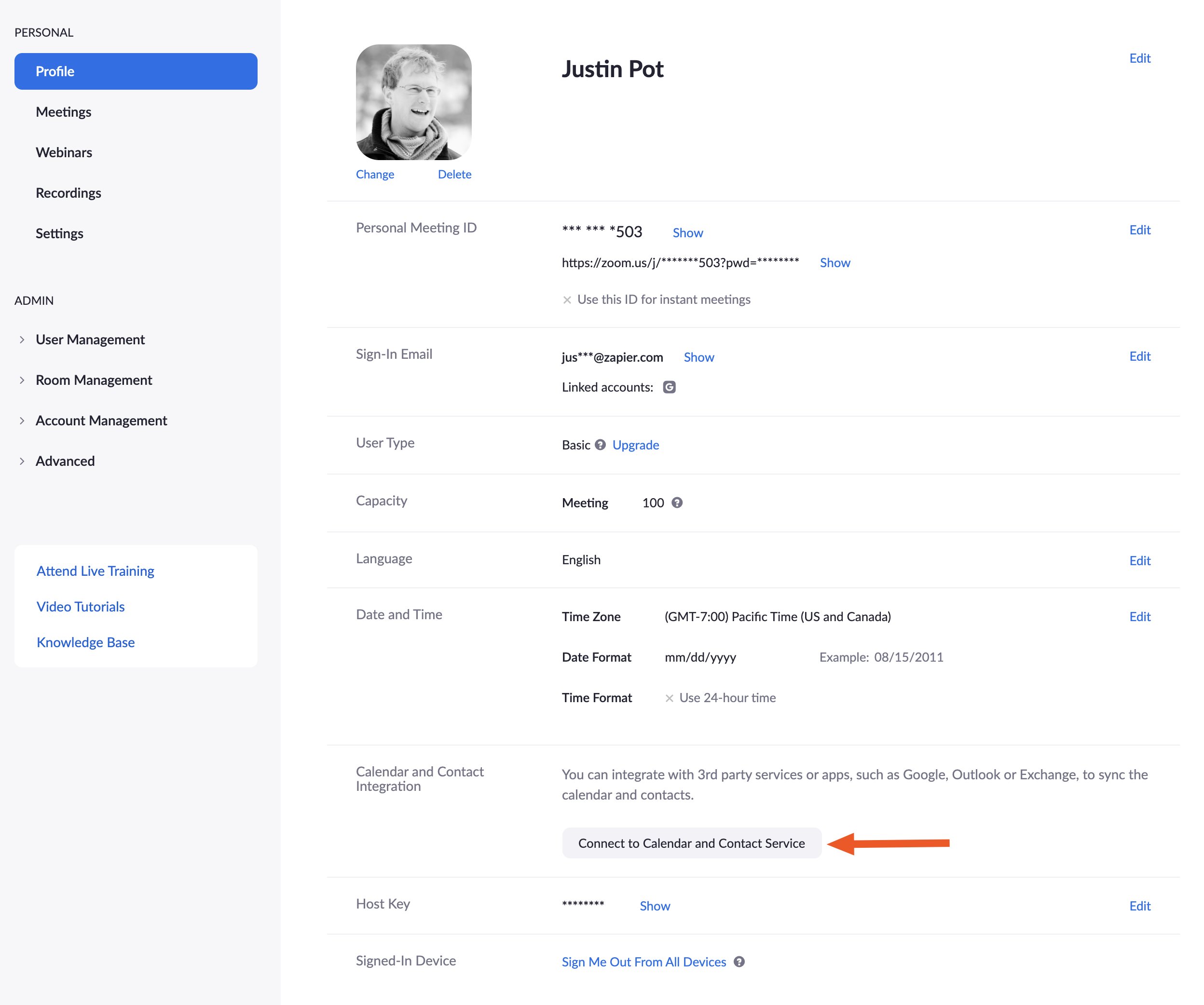
Task: Click the Google linked account icon
Action: point(669,387)
